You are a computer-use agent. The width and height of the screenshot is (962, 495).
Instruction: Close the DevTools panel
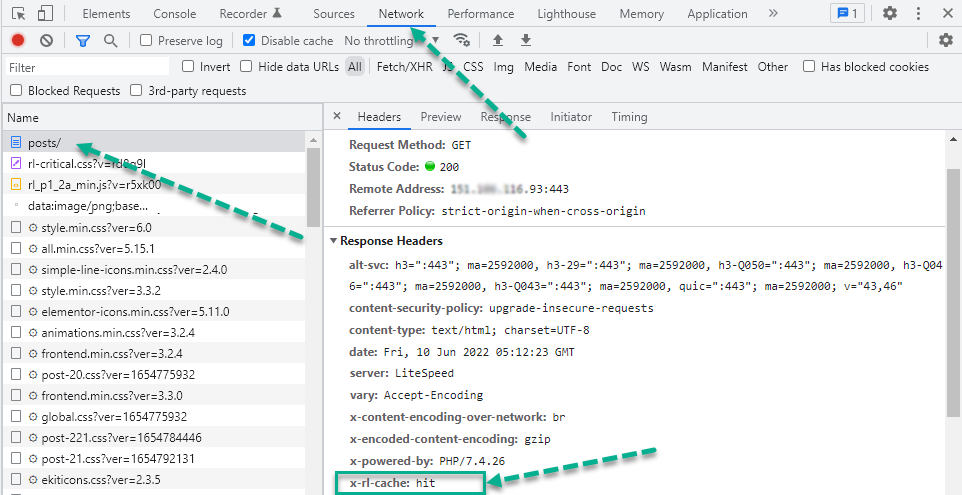(947, 13)
